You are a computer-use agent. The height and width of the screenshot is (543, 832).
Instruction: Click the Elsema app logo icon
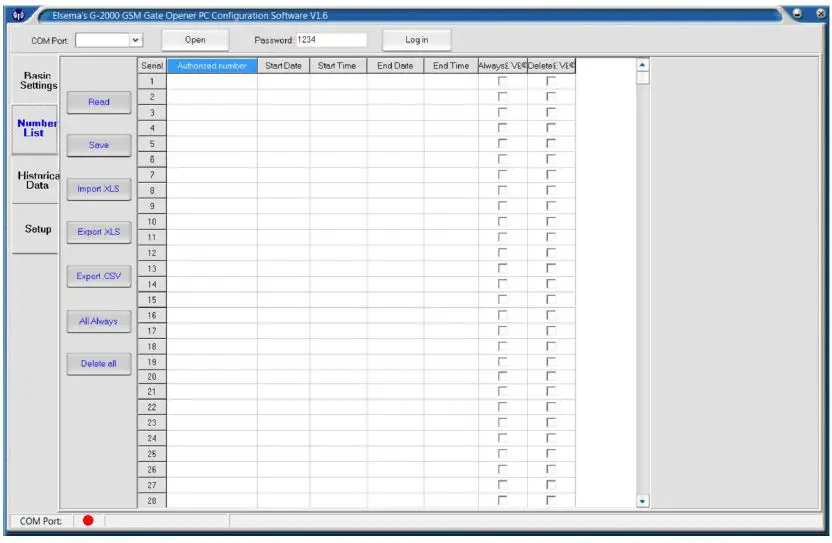pyautogui.click(x=19, y=15)
